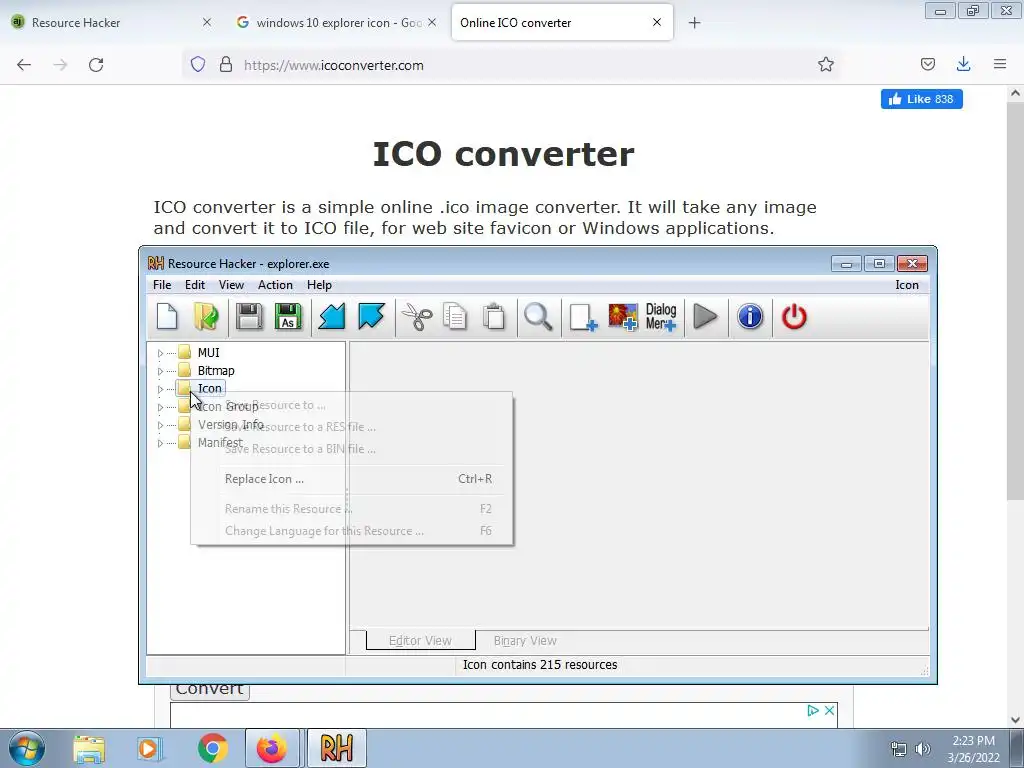Image resolution: width=1024 pixels, height=768 pixels.
Task: Click the Add new resource icon
Action: tap(583, 317)
